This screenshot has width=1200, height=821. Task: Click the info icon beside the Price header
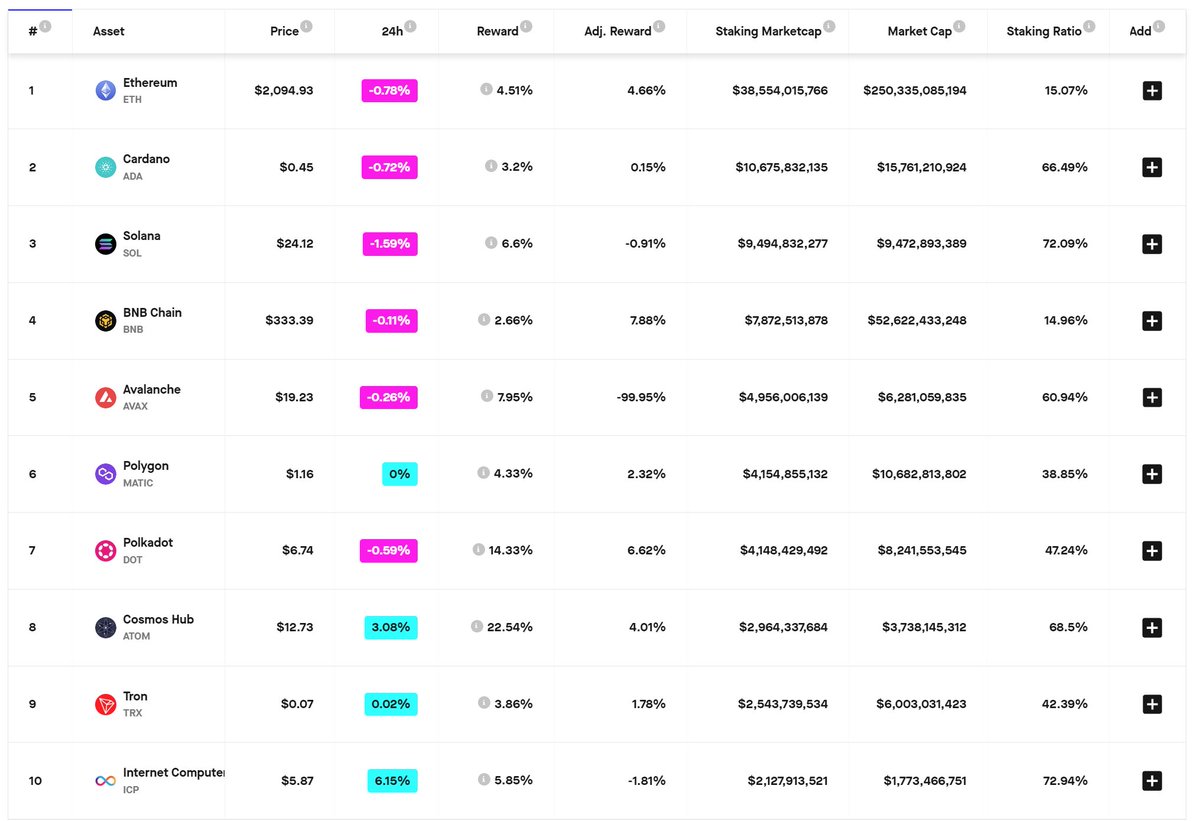(x=304, y=25)
